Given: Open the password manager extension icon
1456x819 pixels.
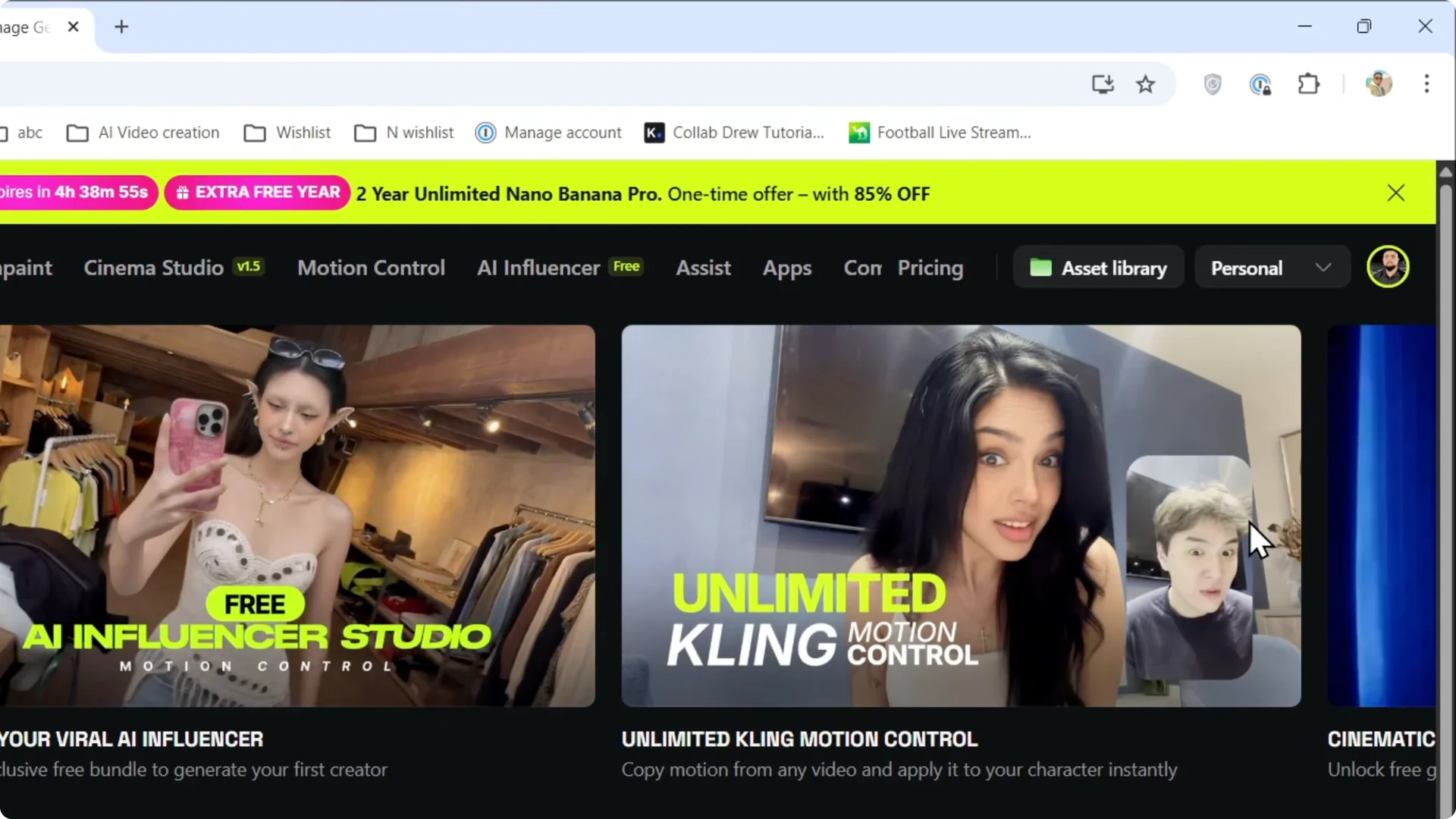Looking at the screenshot, I should 1260,84.
